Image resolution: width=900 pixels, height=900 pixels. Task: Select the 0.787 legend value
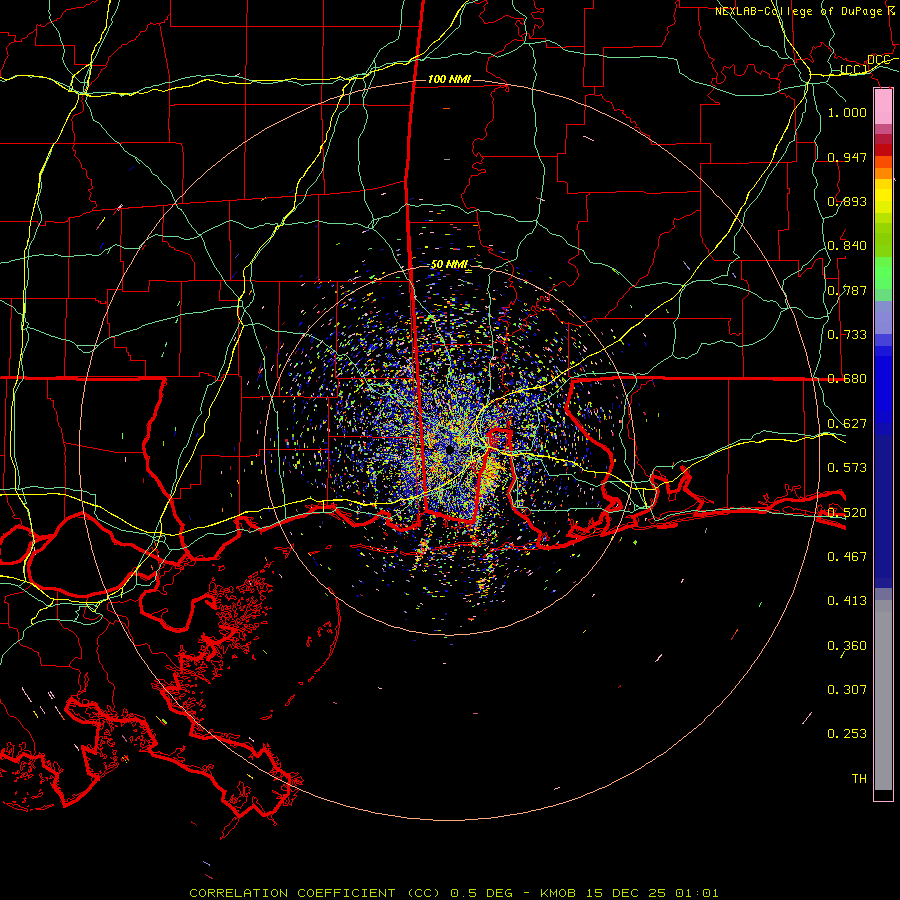[x=847, y=290]
